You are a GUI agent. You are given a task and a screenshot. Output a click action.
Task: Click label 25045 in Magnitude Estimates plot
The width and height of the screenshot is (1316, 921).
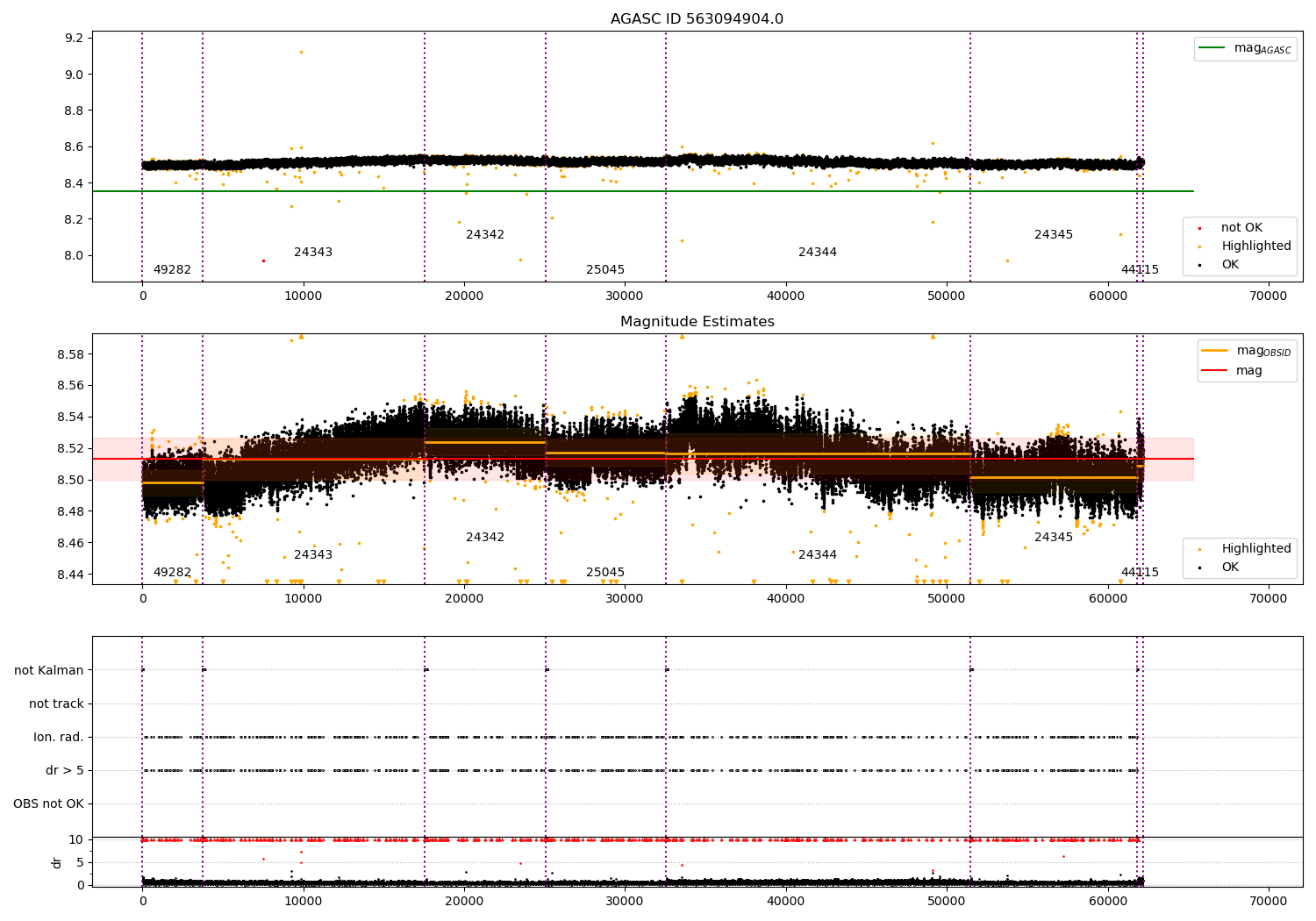point(605,572)
